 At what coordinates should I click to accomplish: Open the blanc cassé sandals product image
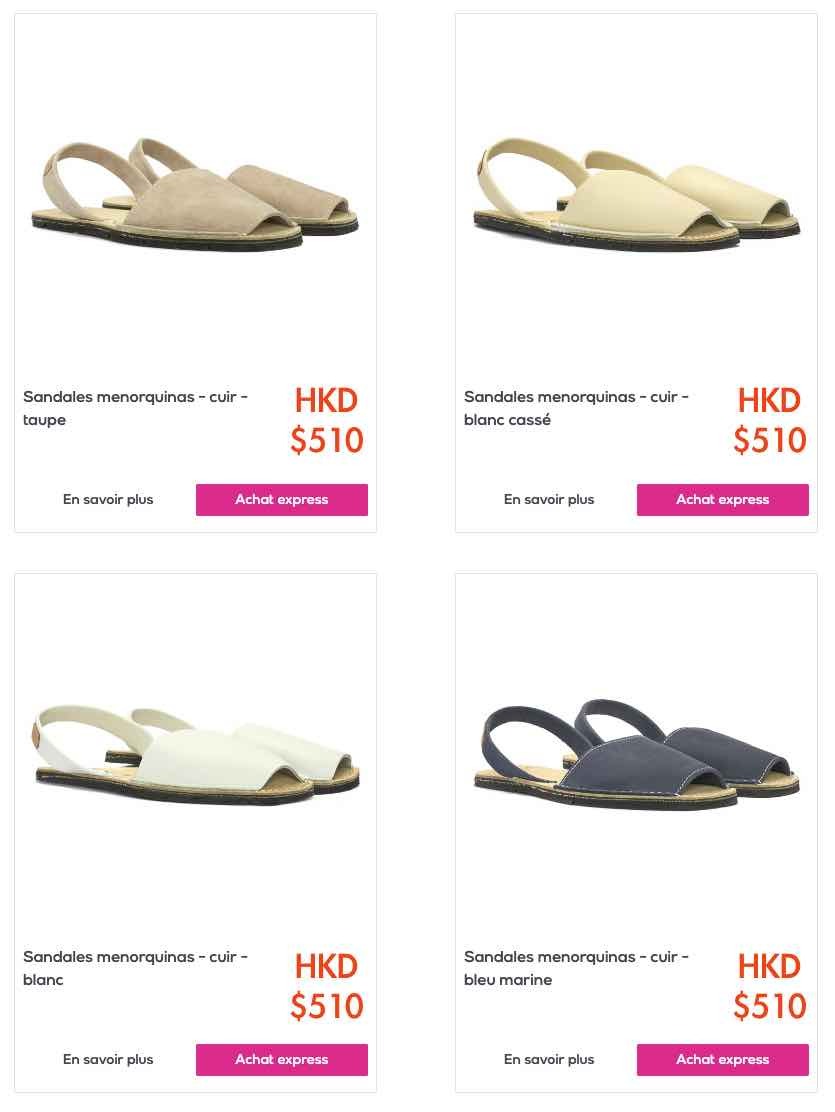click(636, 194)
